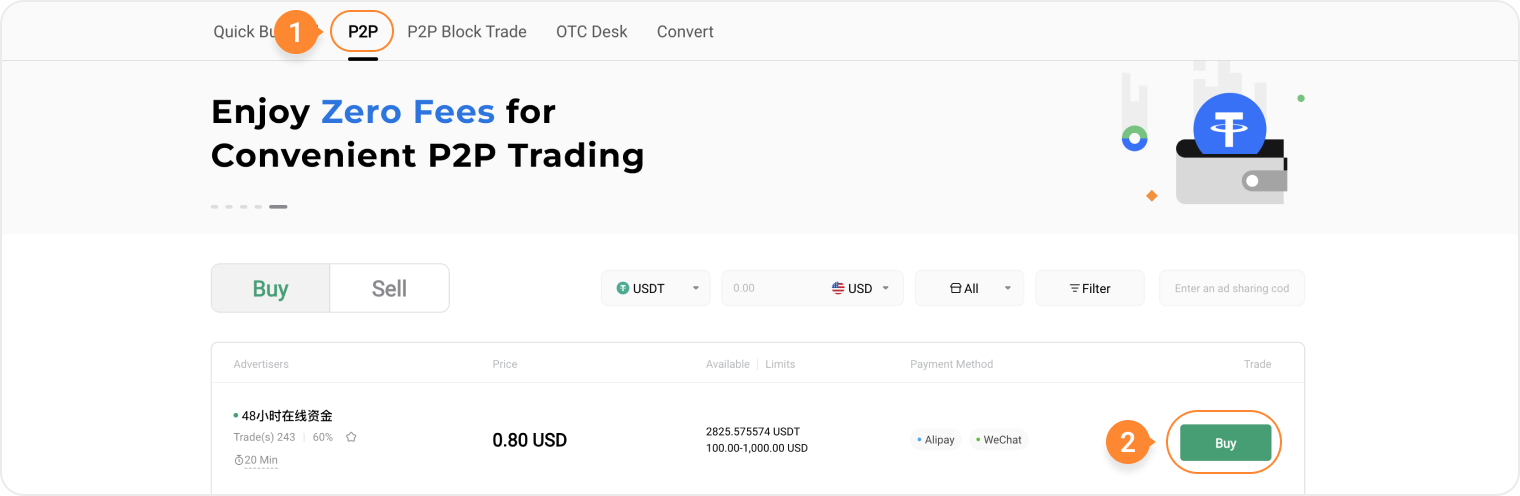The image size is (1520, 496).
Task: Open advertiser 48小时在线资金 profile
Action: (287, 415)
